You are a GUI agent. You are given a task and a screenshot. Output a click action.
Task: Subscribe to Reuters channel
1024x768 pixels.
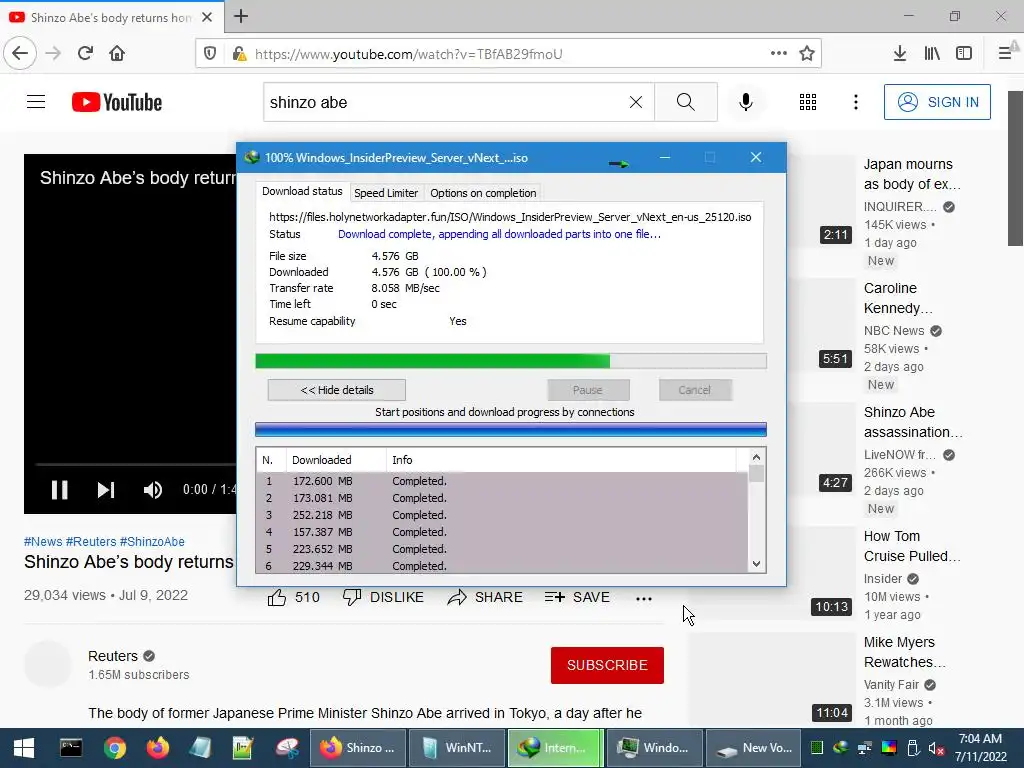(x=607, y=665)
